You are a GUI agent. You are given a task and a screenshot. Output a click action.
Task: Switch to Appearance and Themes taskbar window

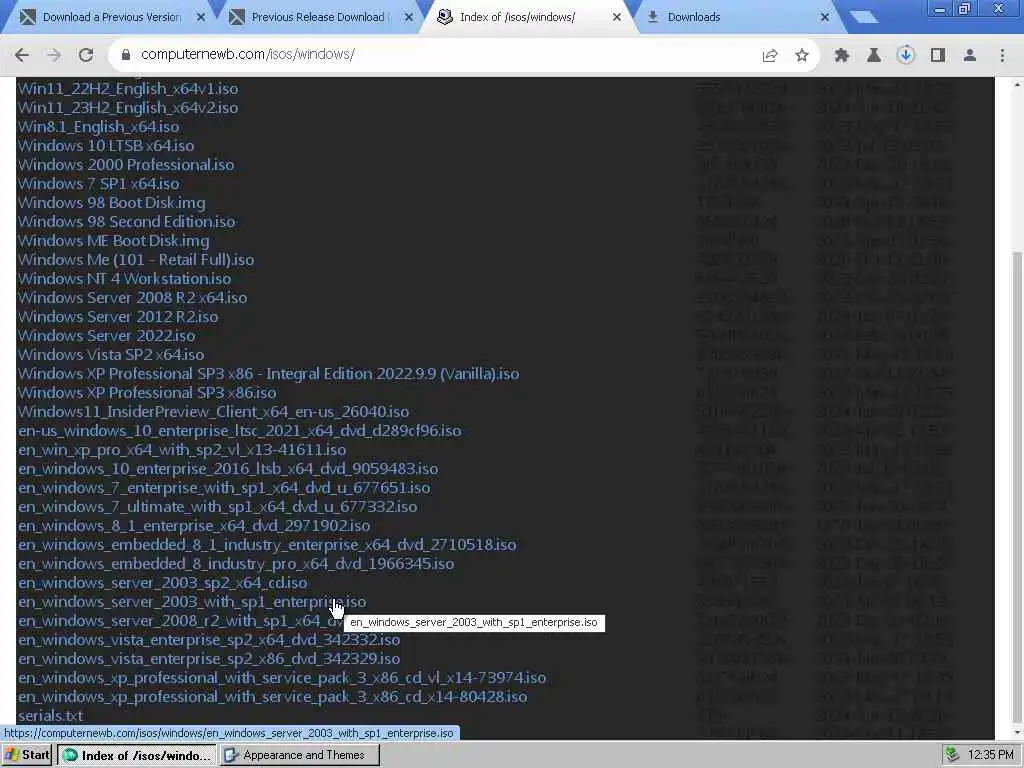(x=299, y=755)
